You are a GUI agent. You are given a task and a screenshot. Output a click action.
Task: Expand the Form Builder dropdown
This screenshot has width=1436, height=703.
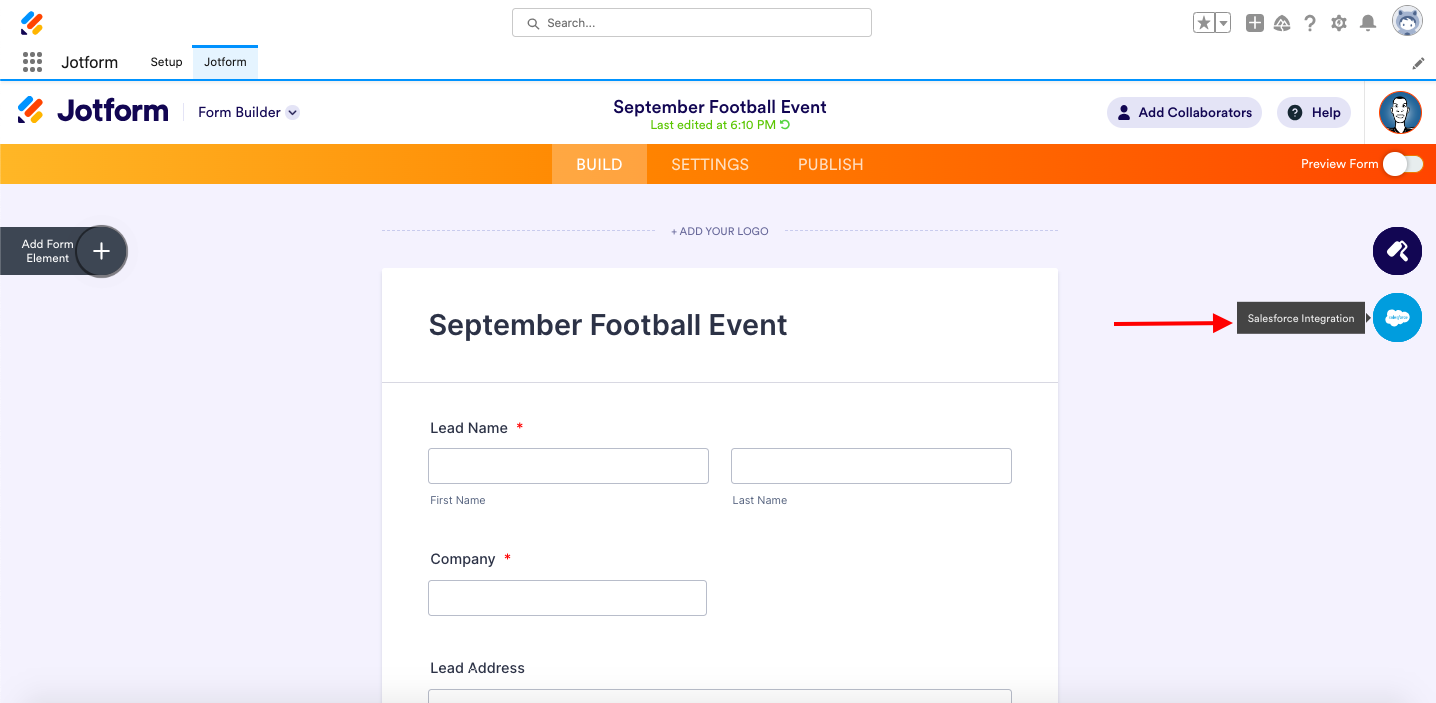[292, 112]
